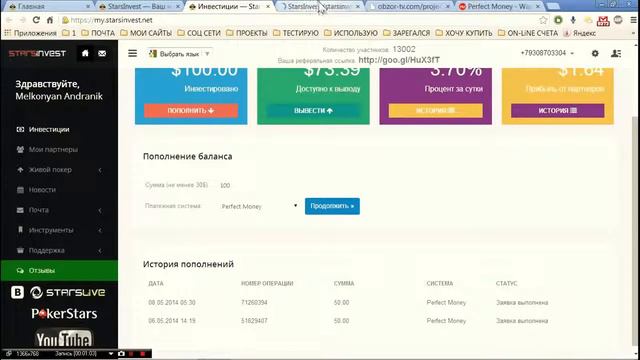The height and width of the screenshot is (360, 640).
Task: Click the purple История button on yellow card
Action: [x=558, y=111]
